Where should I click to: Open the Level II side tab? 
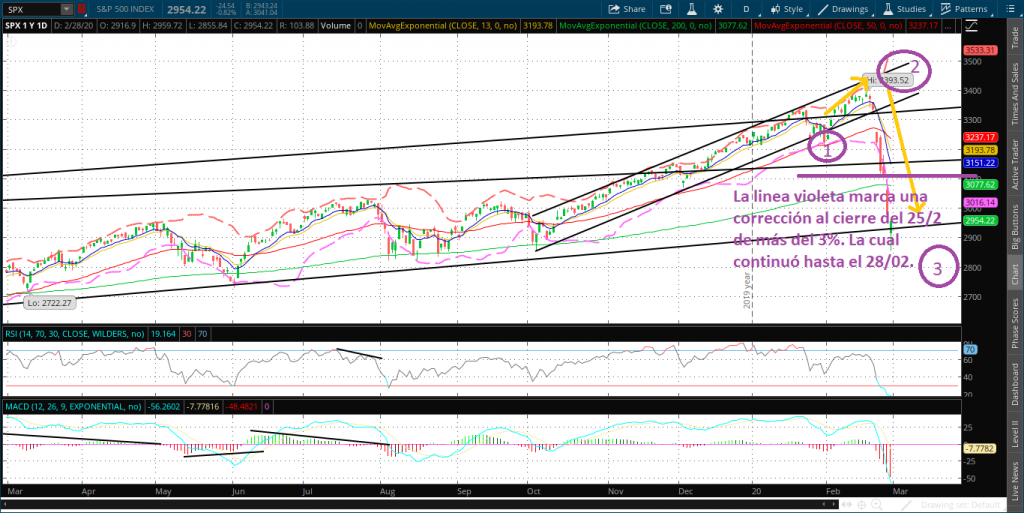[1015, 434]
